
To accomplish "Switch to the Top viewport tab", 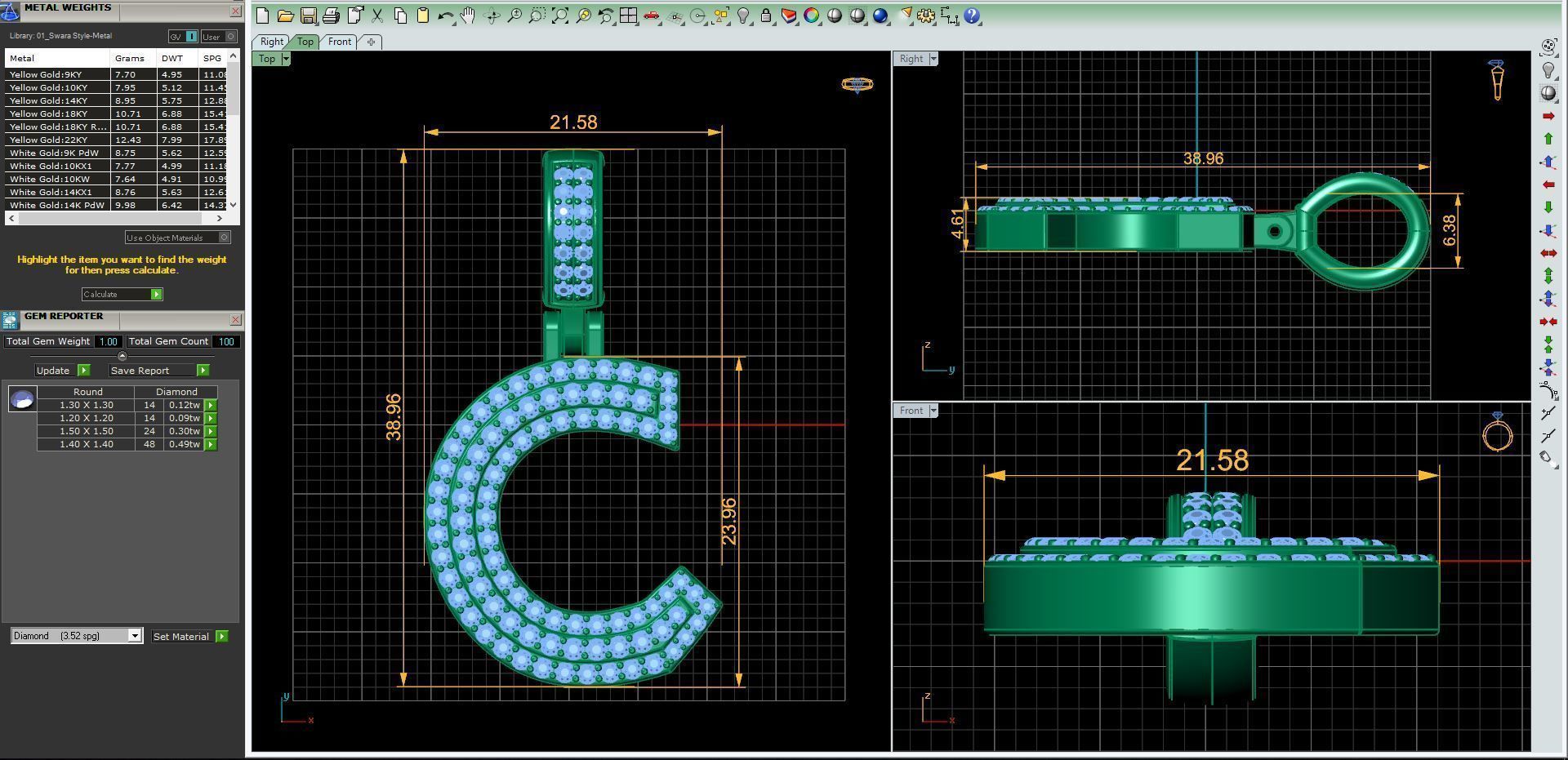I will click(x=305, y=42).
